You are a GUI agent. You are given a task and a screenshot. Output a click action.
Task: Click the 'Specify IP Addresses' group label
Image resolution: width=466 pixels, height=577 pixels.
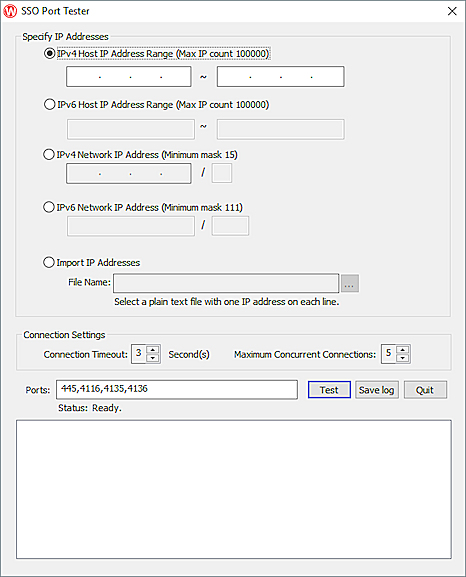(66, 37)
